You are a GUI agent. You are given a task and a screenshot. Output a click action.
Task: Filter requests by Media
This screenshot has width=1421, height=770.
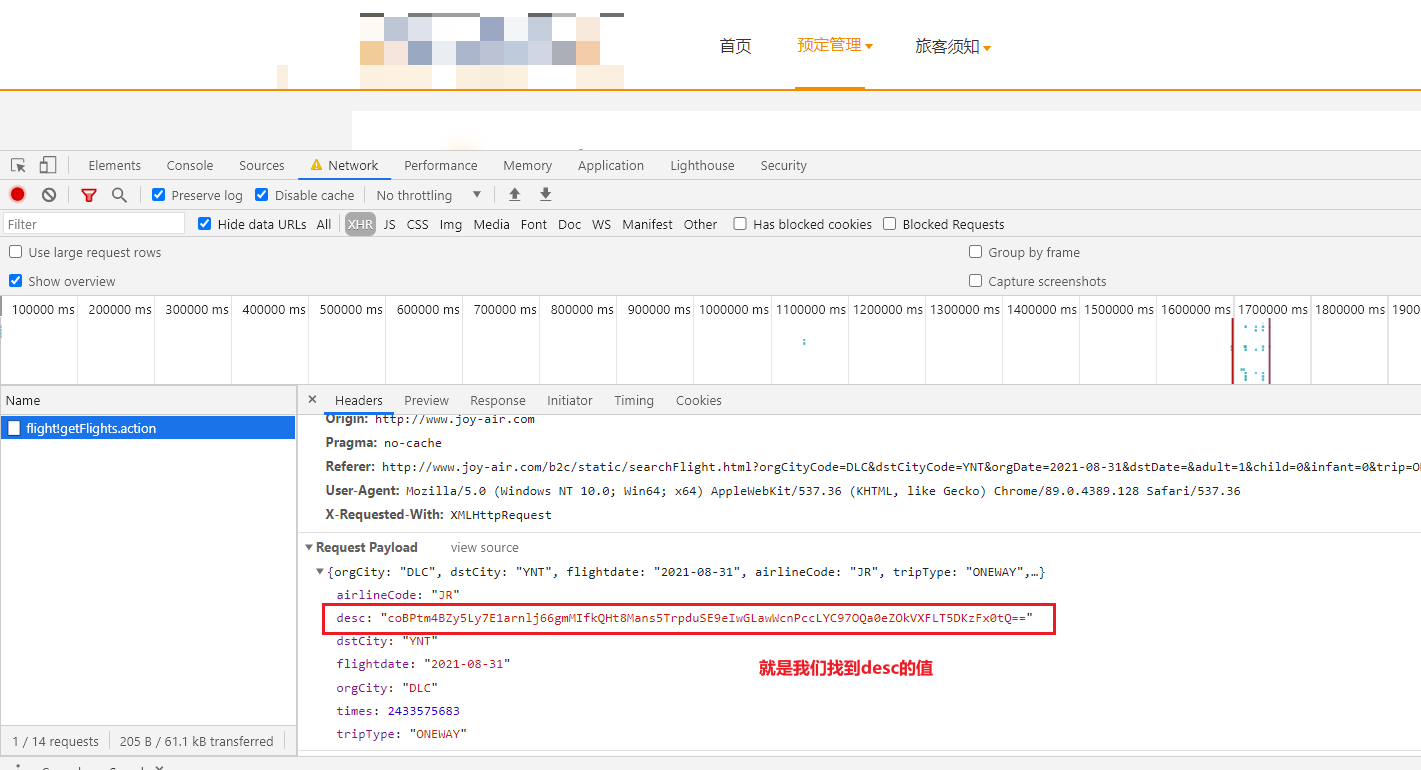(492, 224)
